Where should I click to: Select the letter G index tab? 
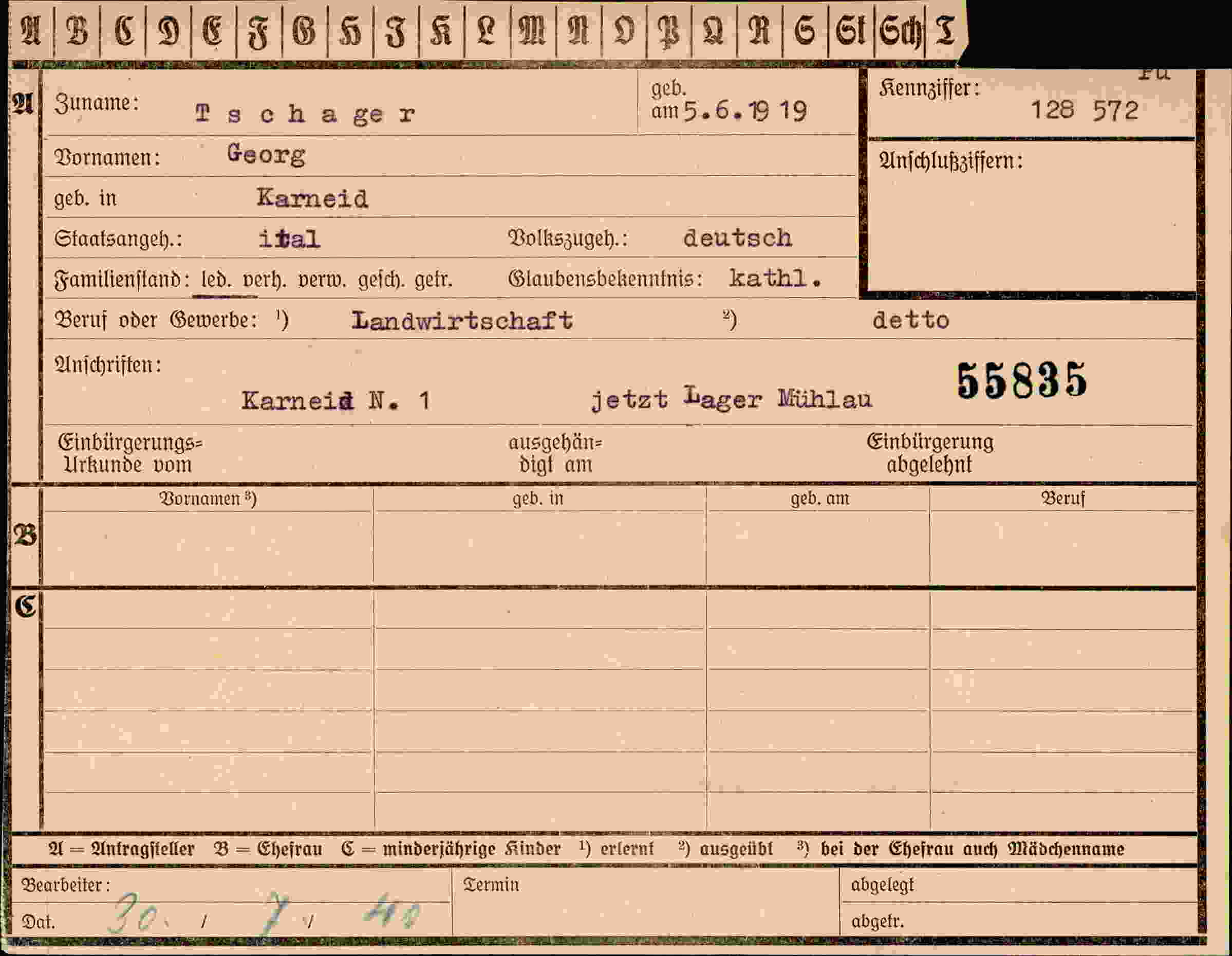pos(304,30)
